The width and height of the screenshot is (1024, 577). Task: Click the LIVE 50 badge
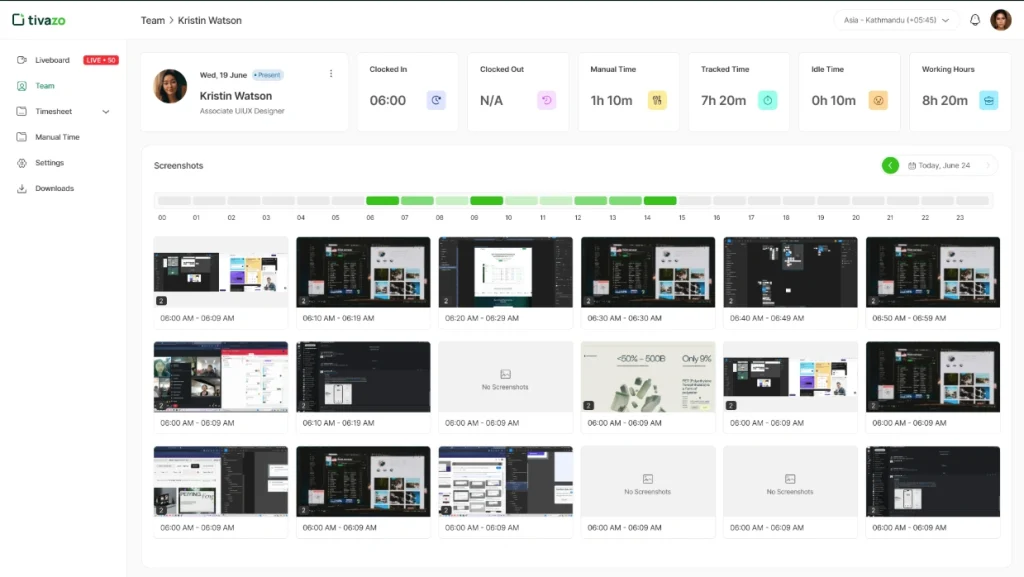[100, 60]
